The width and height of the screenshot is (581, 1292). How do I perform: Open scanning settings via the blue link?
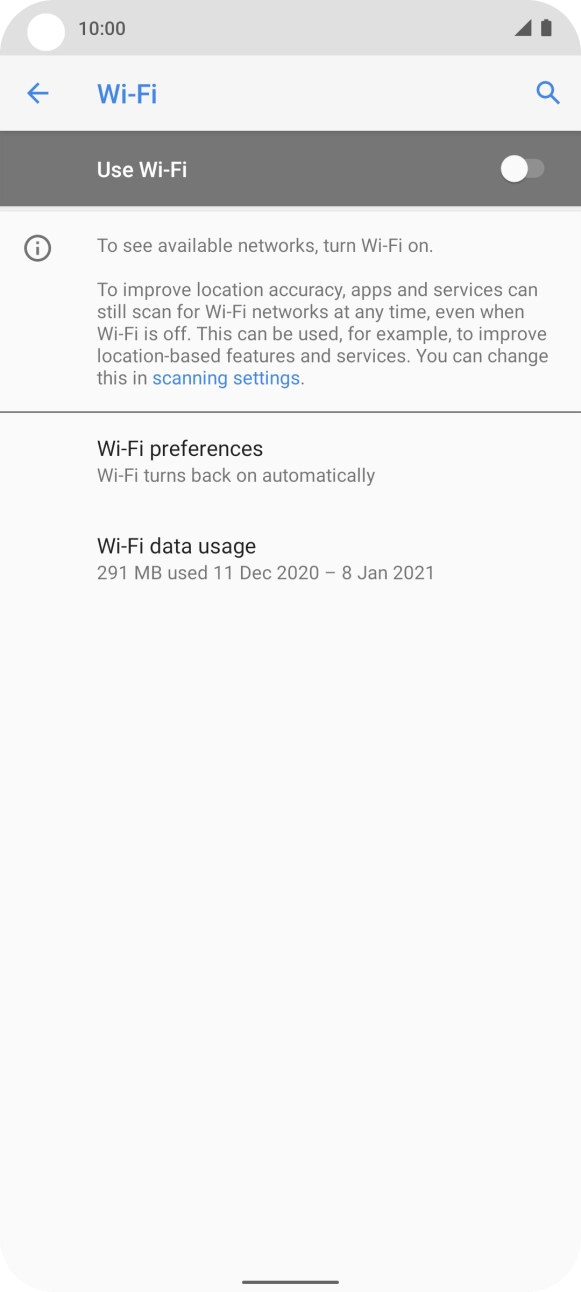[226, 378]
